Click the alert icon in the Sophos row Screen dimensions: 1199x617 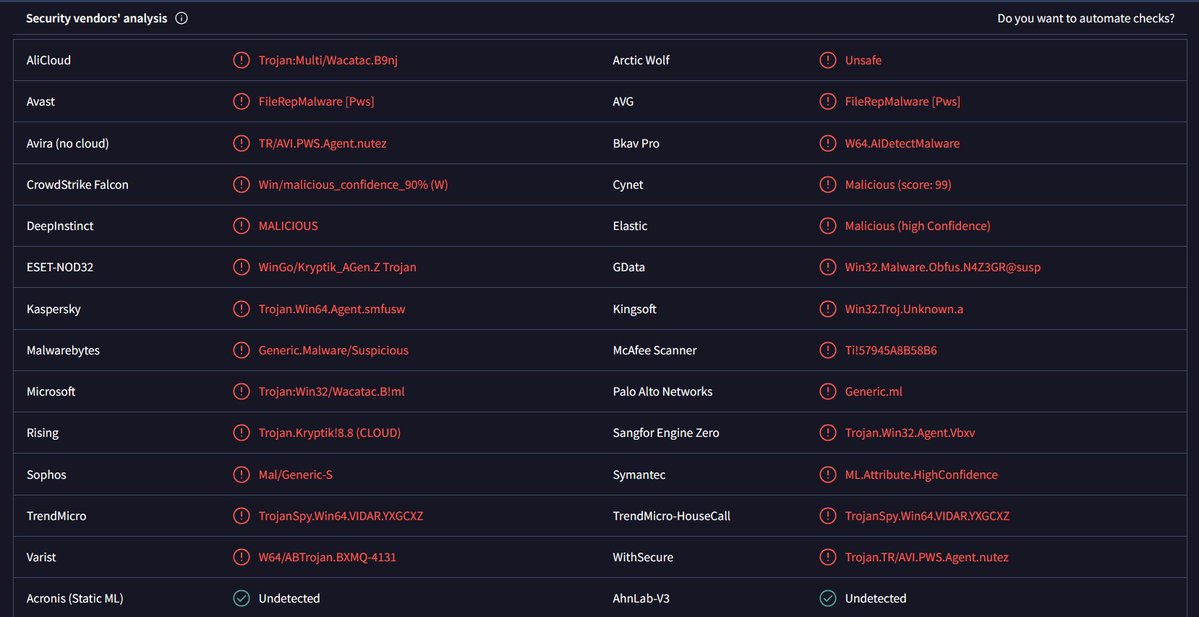[241, 475]
